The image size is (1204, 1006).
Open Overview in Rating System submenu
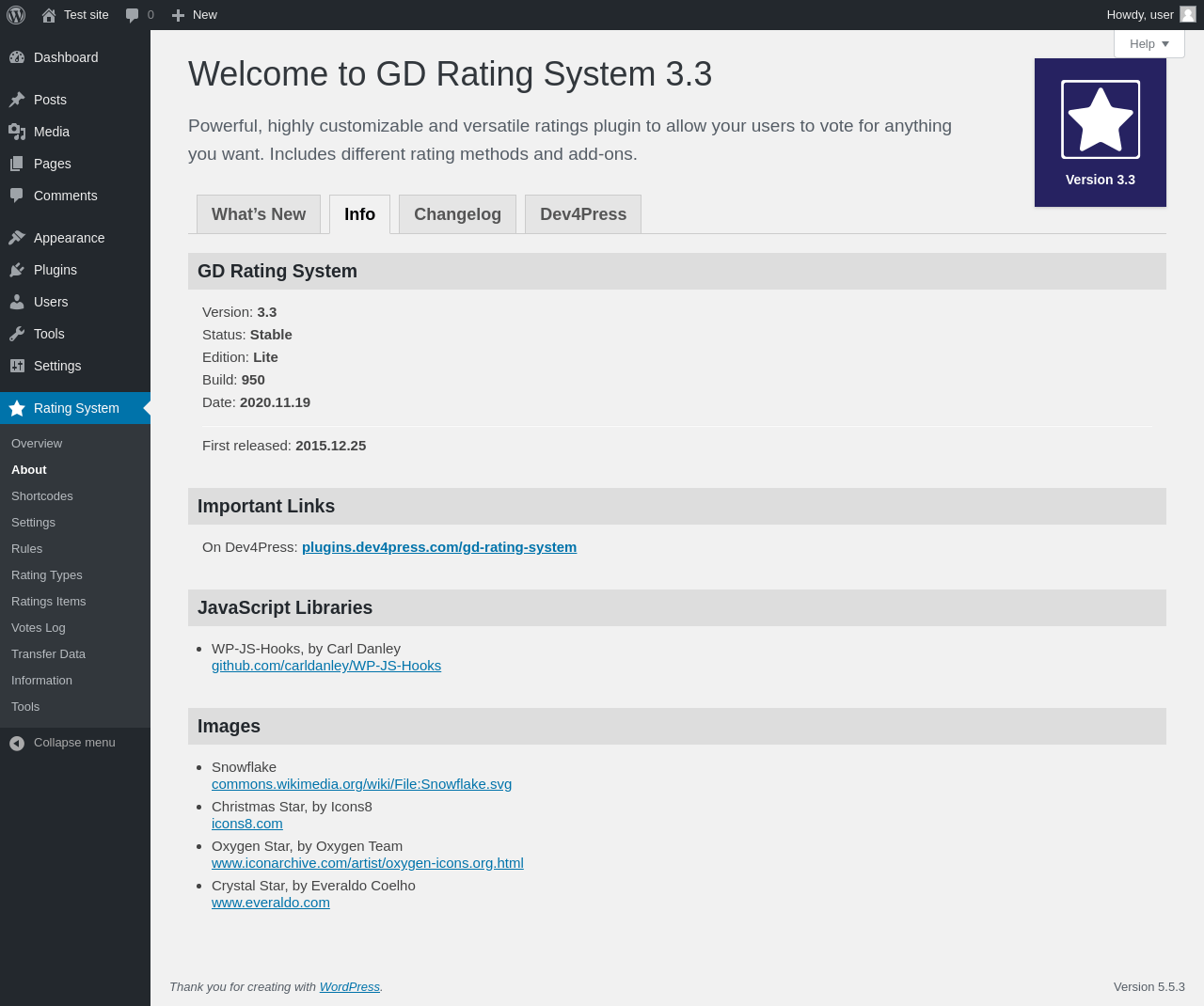click(37, 444)
